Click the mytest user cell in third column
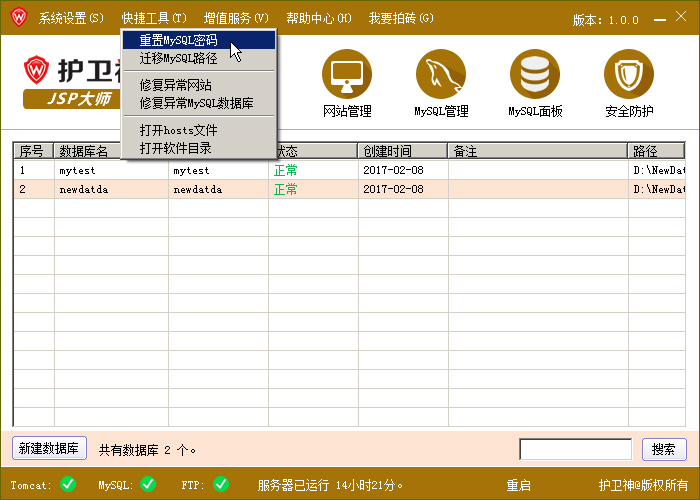 218,171
